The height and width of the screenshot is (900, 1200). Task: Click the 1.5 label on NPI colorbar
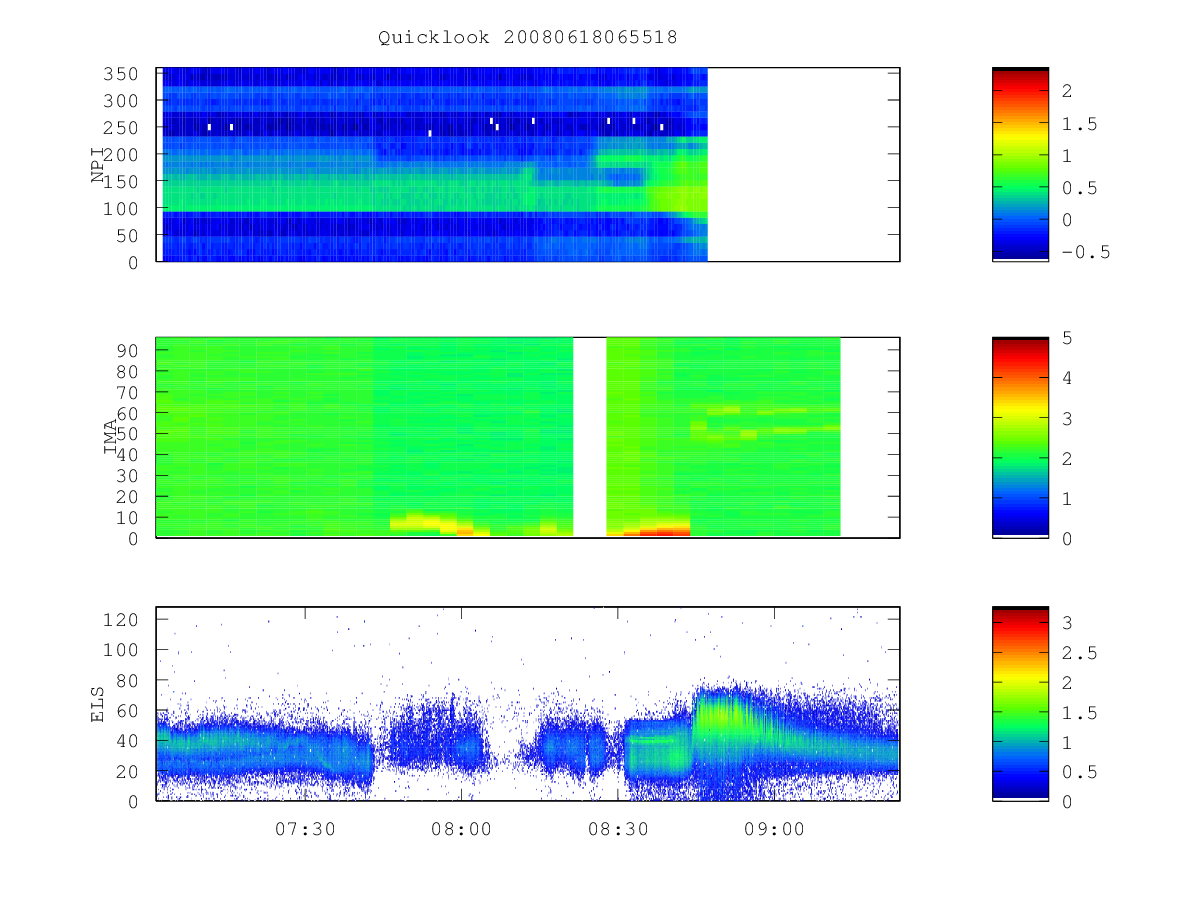point(1080,124)
